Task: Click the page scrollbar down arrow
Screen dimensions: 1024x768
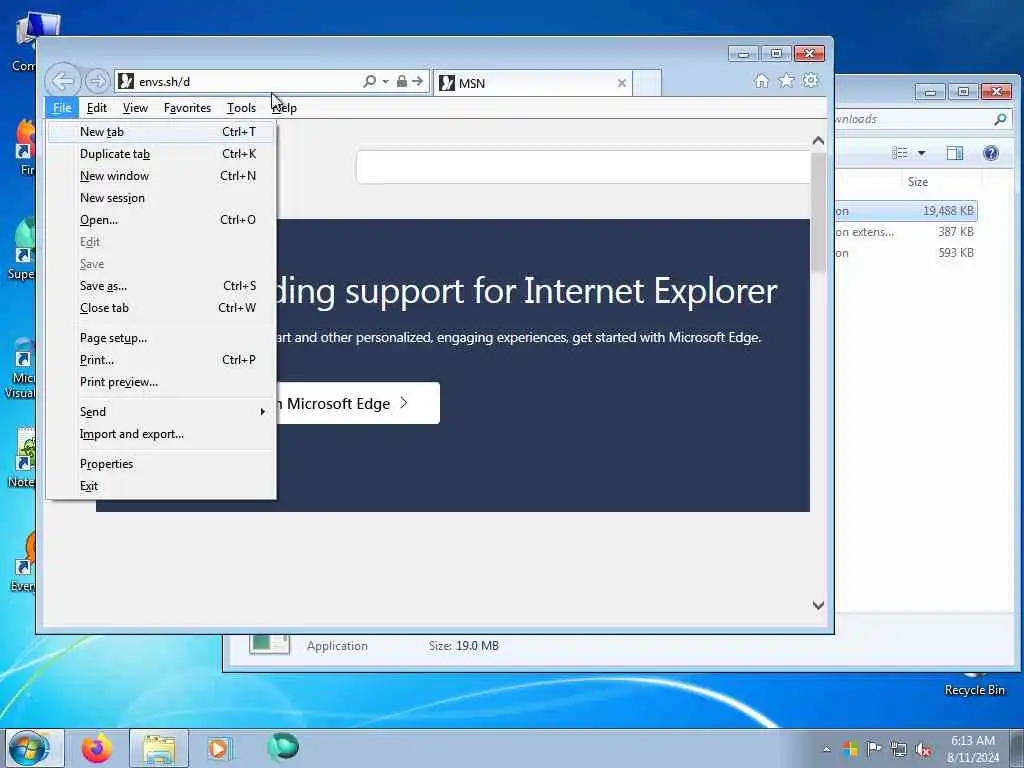Action: tap(818, 605)
